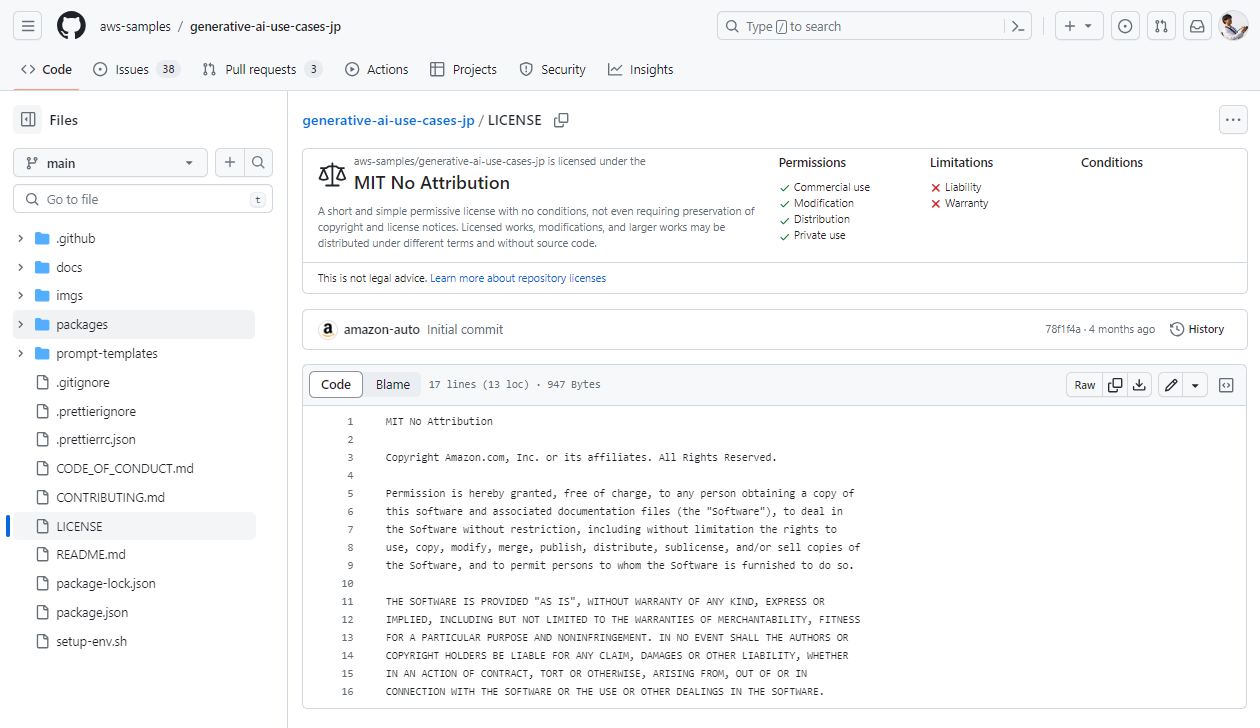Click Learn more about repository licenses

pyautogui.click(x=518, y=278)
